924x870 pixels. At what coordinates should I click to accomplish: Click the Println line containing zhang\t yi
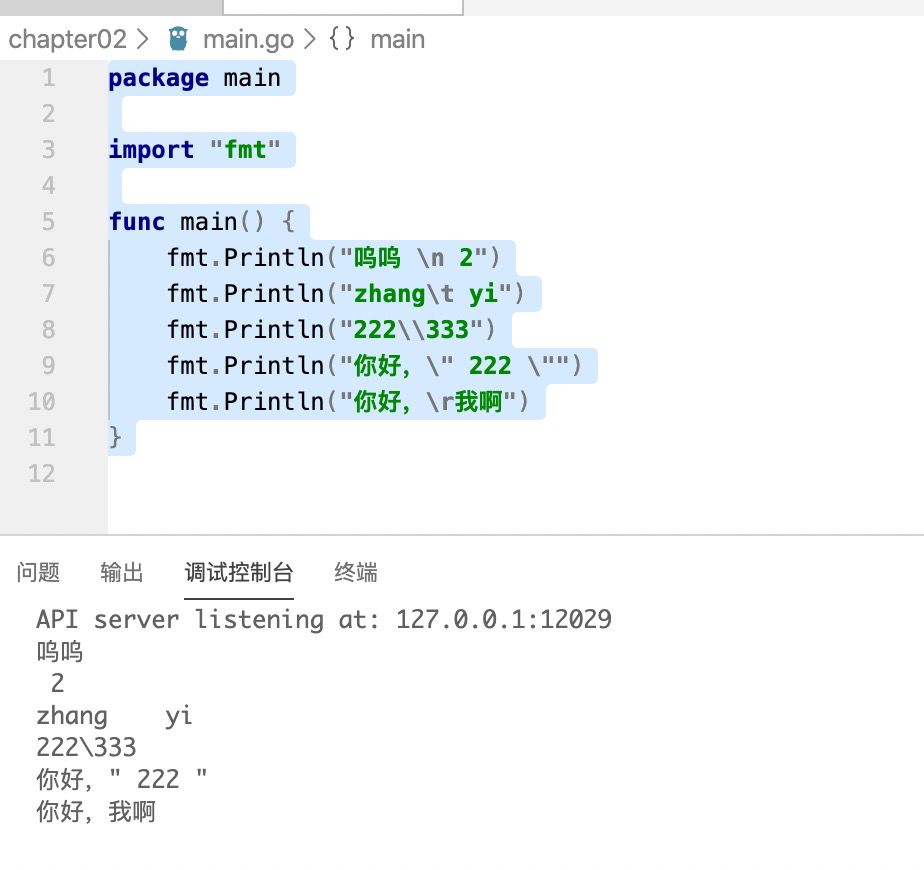pyautogui.click(x=345, y=294)
